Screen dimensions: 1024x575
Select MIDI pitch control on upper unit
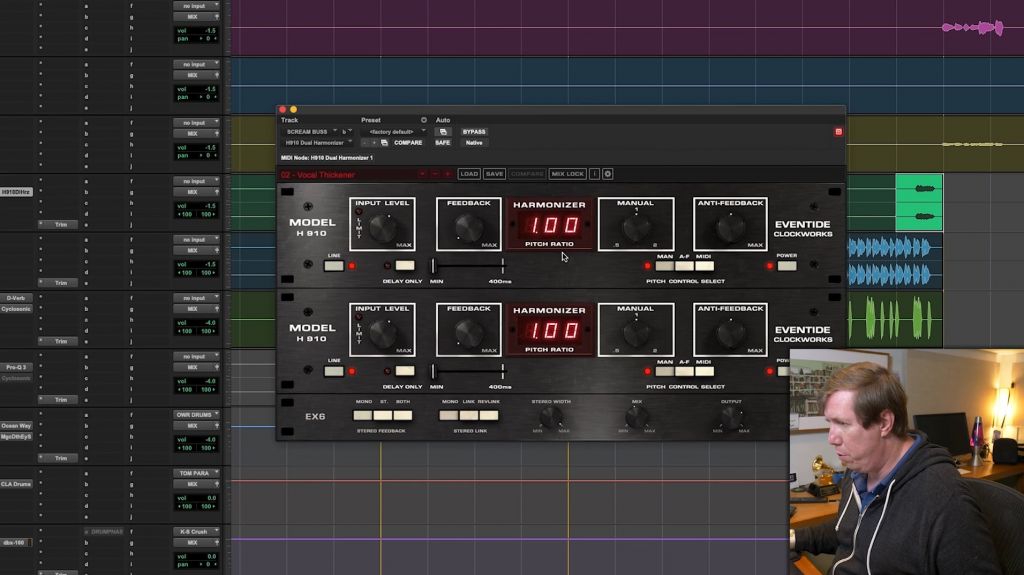[x=704, y=266]
